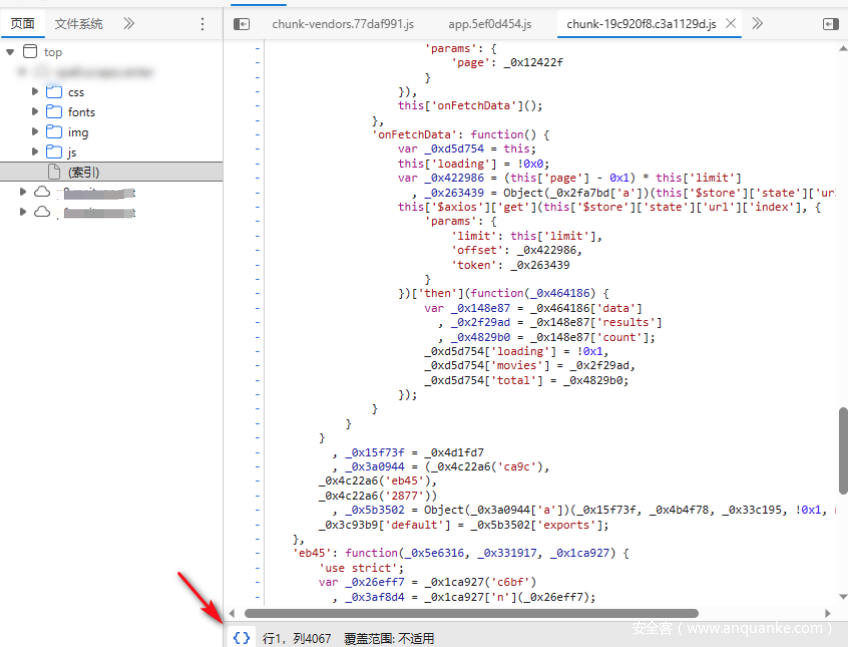The height and width of the screenshot is (647, 848).
Task: Toggle the debugger sidebar icon at right
Action: 830,24
